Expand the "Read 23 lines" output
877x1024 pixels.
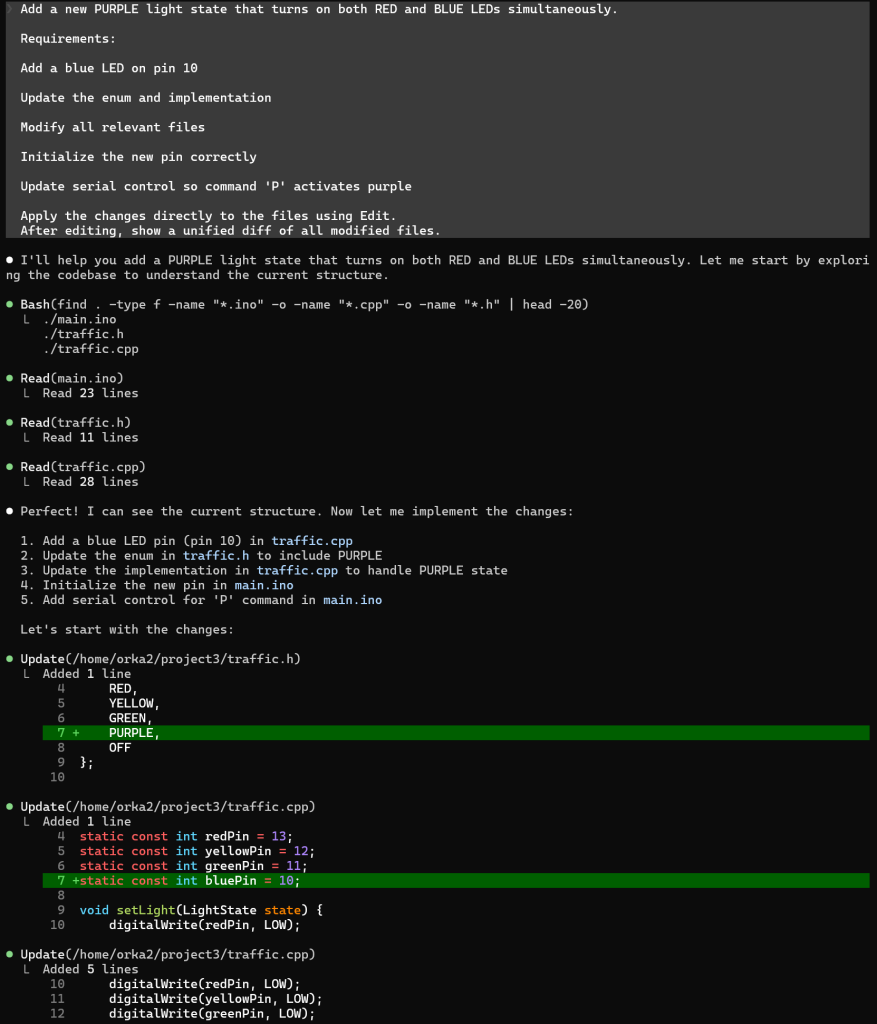[x=90, y=393]
